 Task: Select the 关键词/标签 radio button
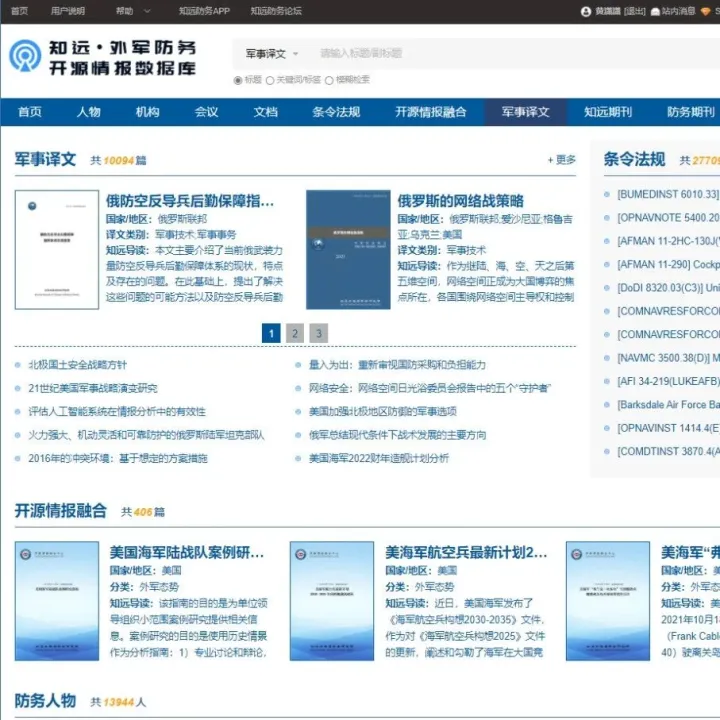click(x=270, y=80)
